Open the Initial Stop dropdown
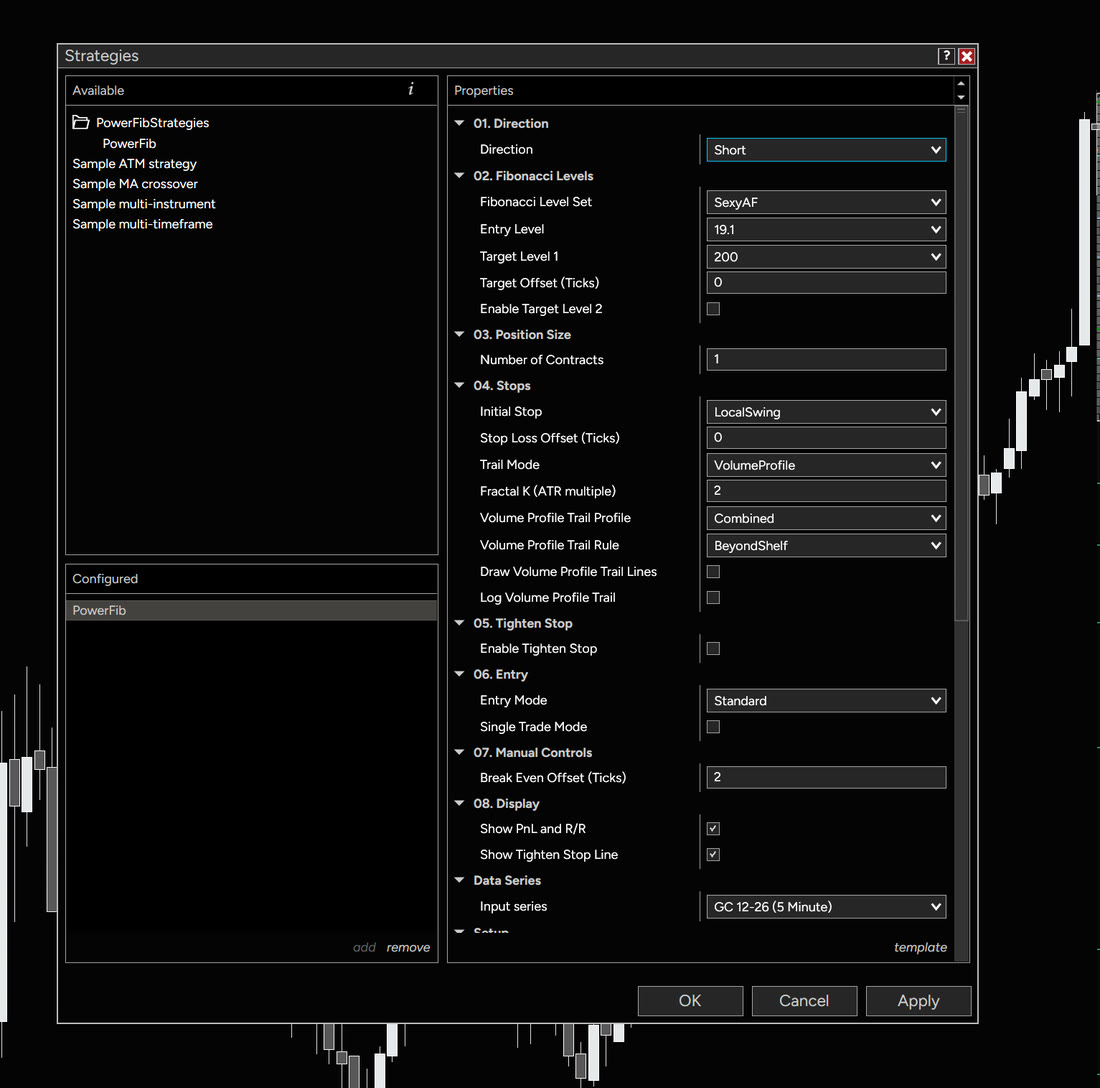 pos(826,412)
